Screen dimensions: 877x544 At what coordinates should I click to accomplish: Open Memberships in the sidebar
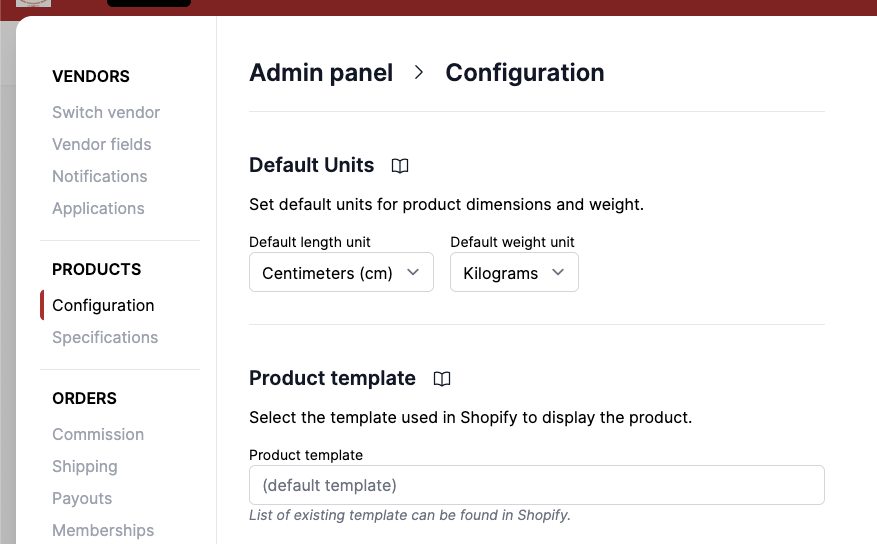tap(103, 531)
